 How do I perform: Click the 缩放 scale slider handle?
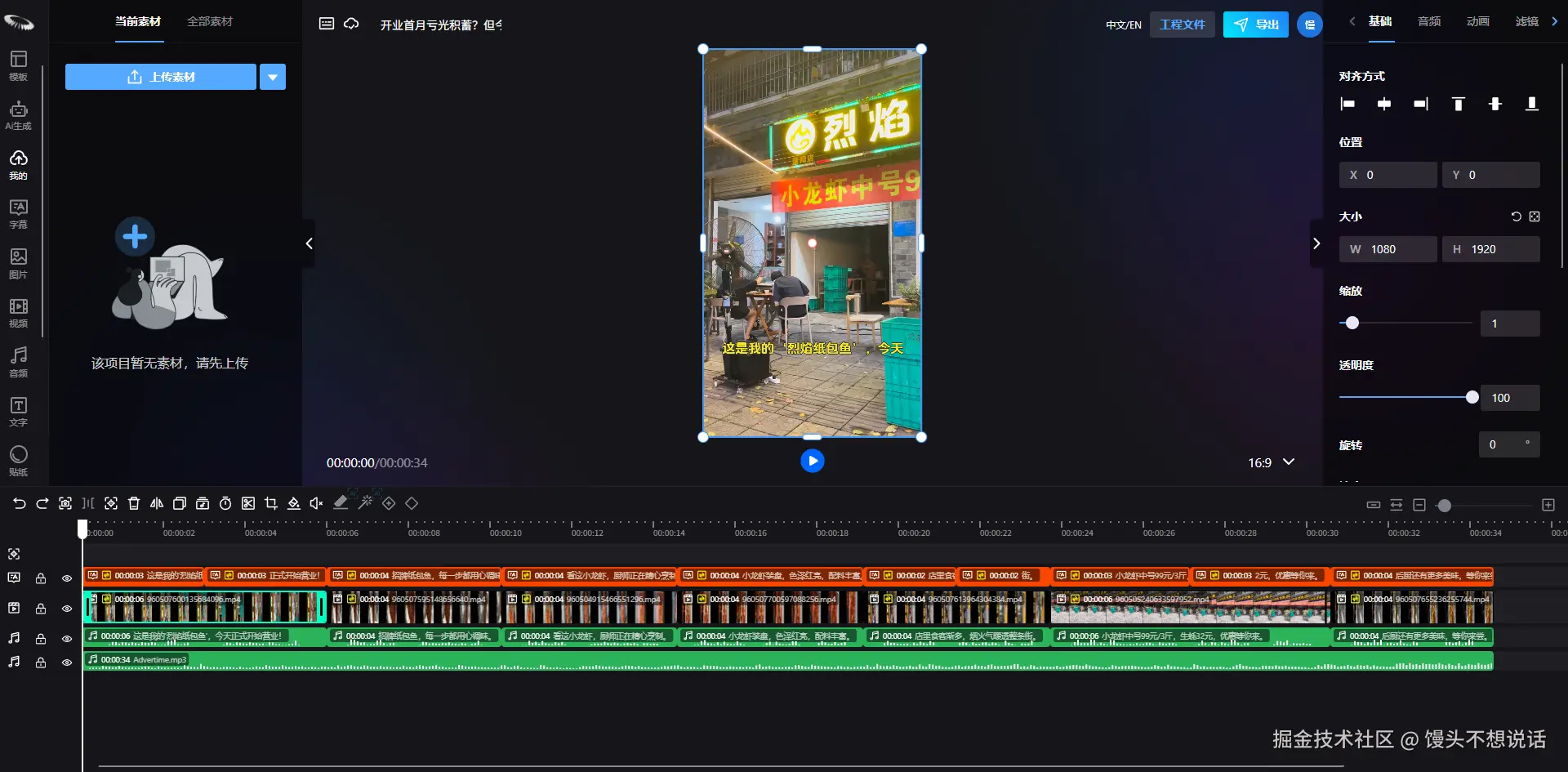pos(1352,323)
